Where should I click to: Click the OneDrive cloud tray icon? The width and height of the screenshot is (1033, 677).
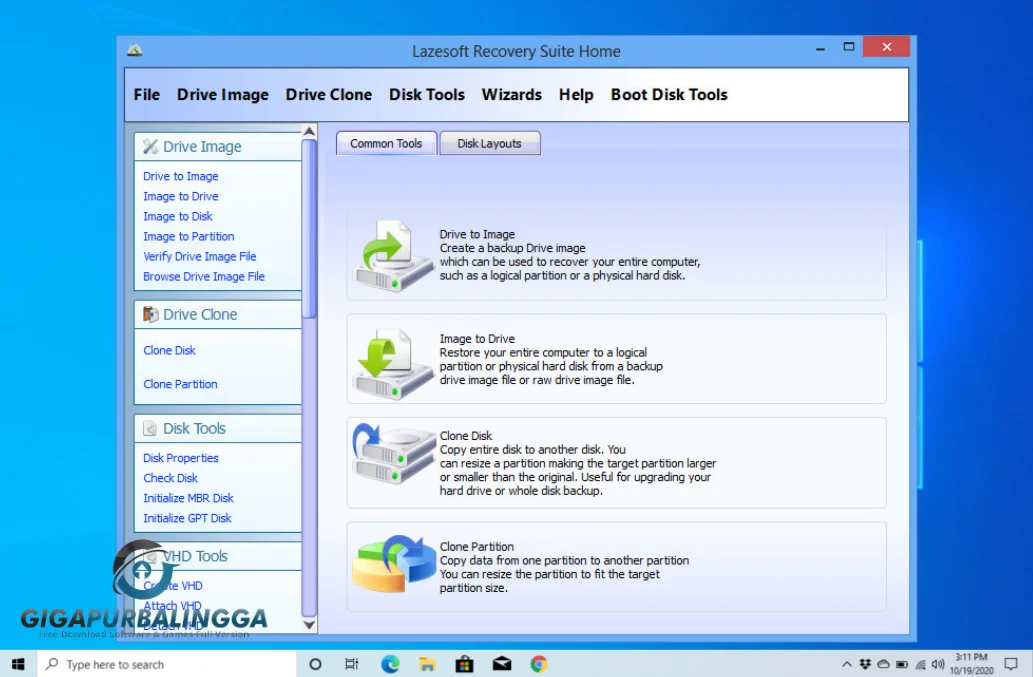click(883, 664)
